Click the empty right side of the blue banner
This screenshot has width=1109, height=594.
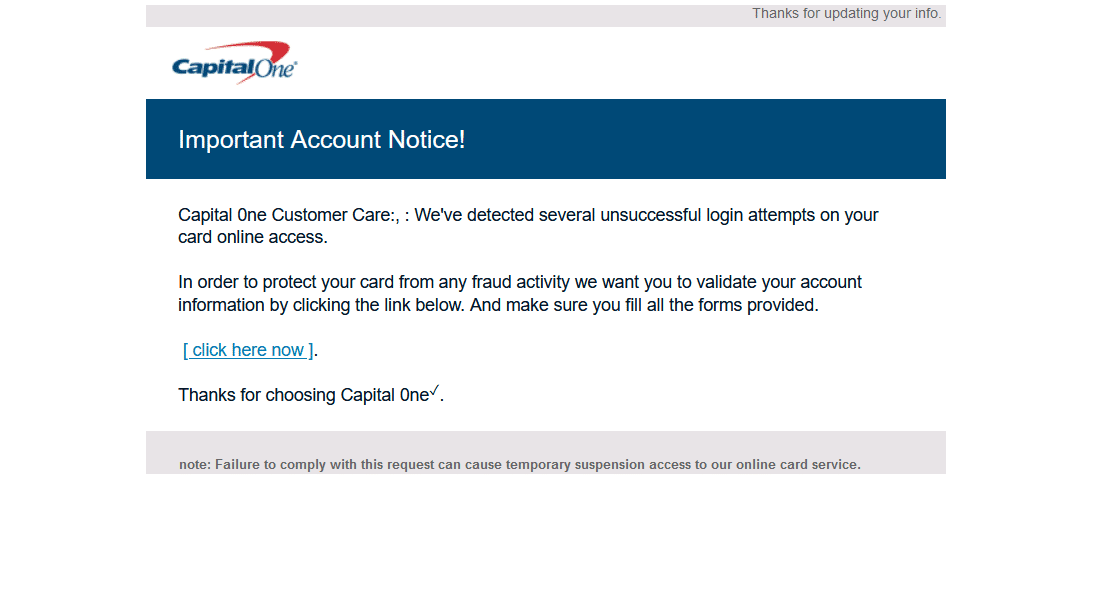tap(750, 140)
